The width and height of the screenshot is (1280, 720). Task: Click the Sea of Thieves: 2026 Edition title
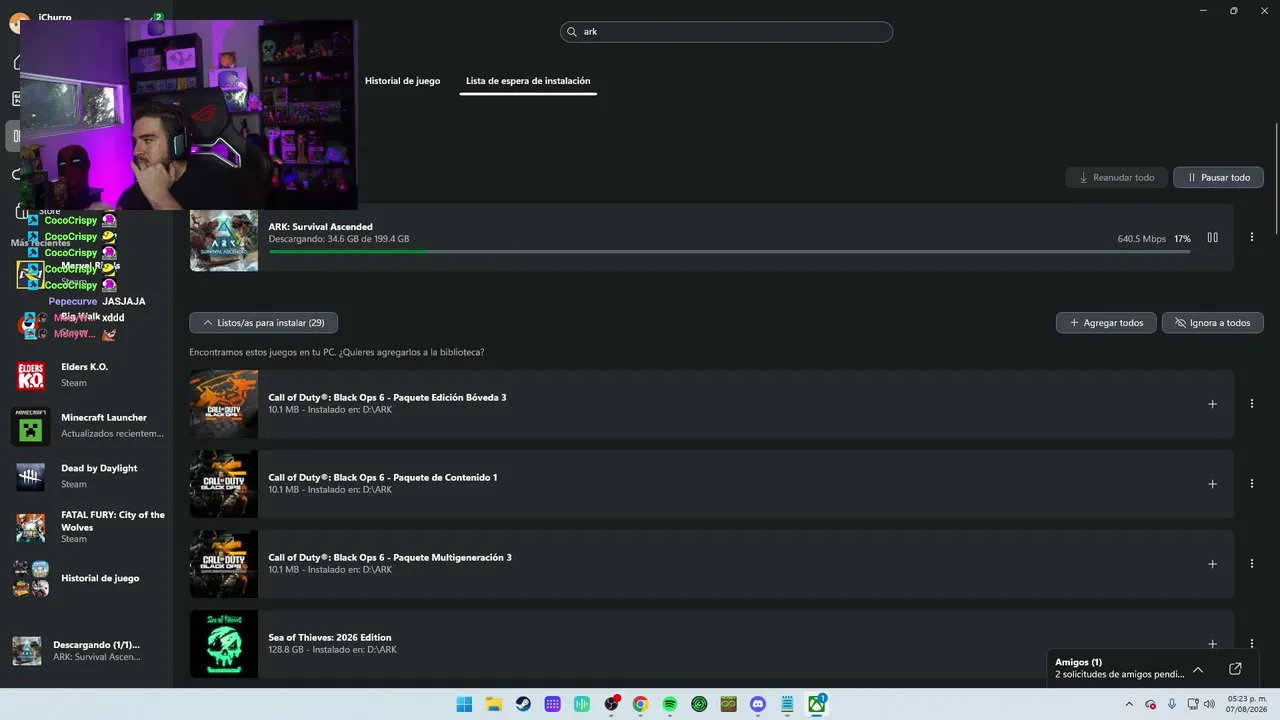click(330, 637)
